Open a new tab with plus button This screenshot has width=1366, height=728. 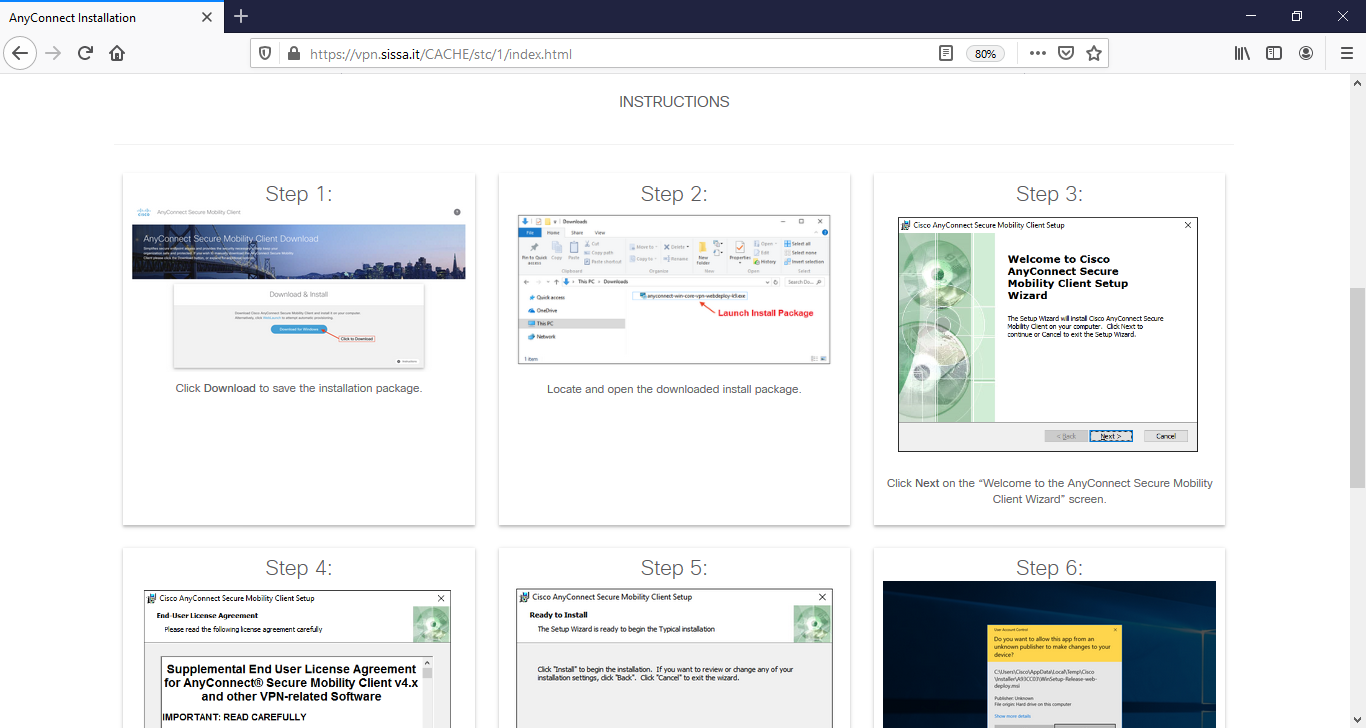(241, 17)
